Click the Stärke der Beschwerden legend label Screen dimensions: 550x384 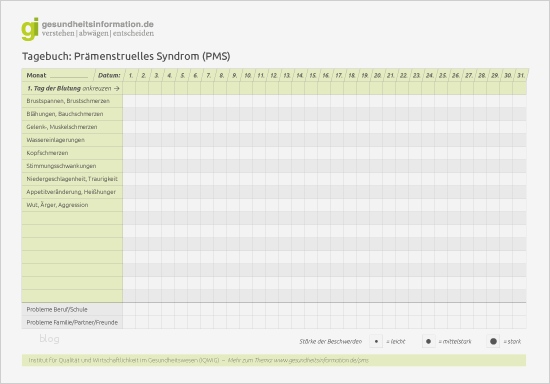(330, 341)
